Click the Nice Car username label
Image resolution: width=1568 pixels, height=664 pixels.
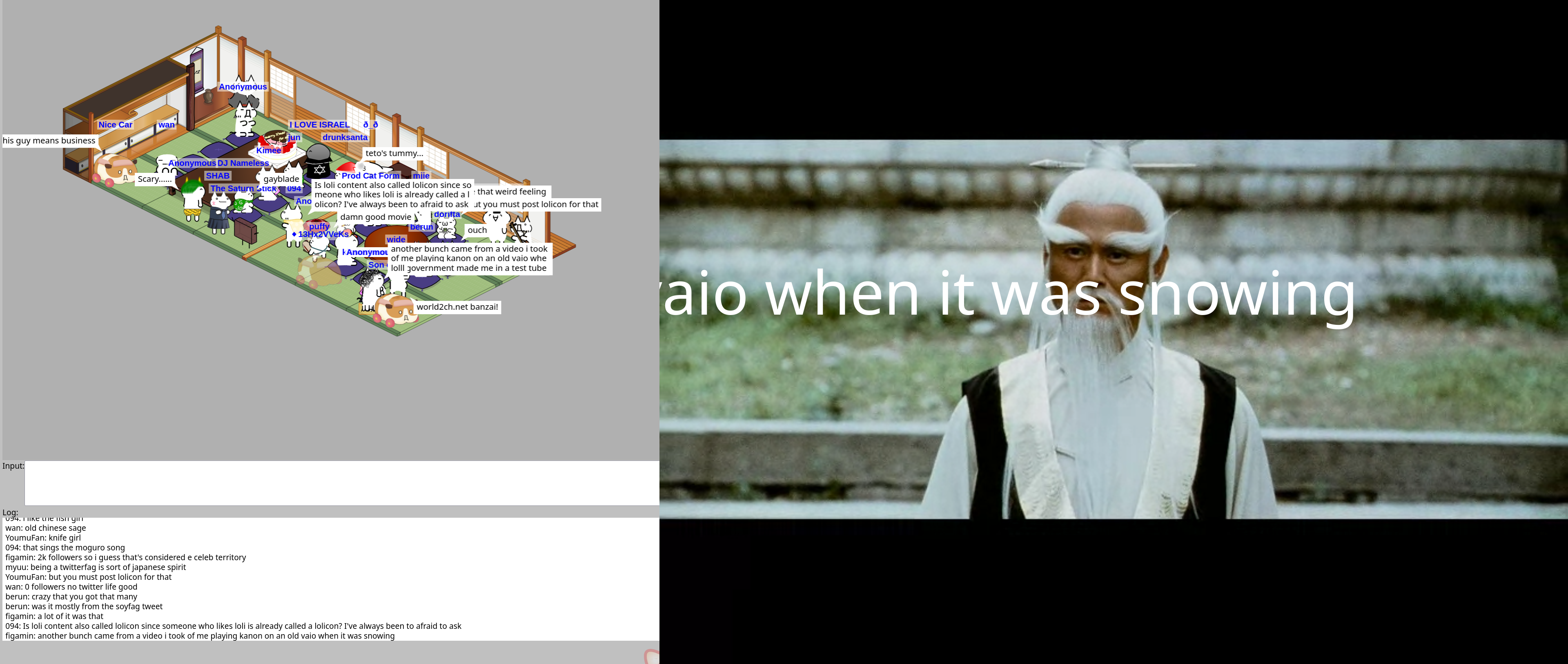click(115, 125)
